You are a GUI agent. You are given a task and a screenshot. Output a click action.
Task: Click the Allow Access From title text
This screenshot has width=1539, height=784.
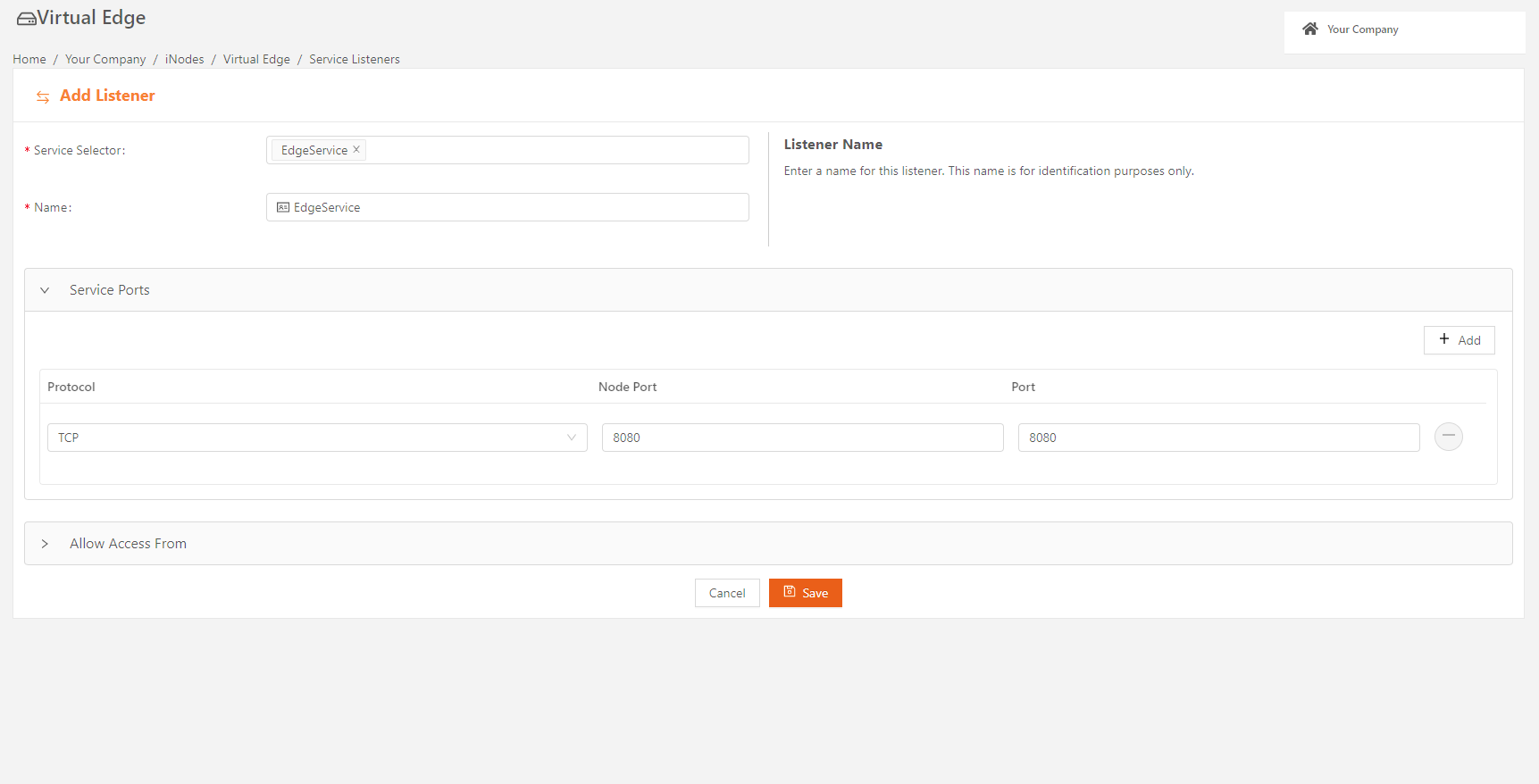129,544
